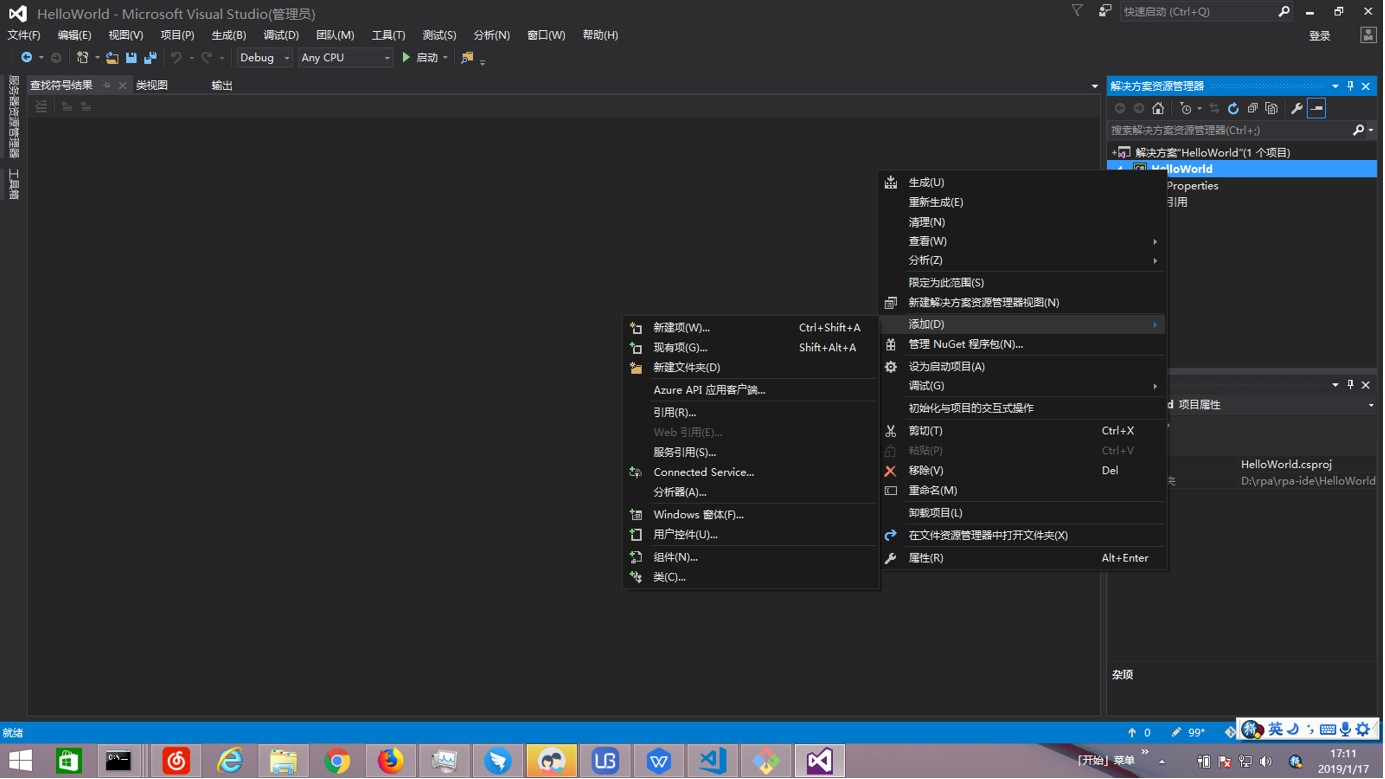
Task: Switch to the 类视图 tab
Action: click(x=152, y=86)
